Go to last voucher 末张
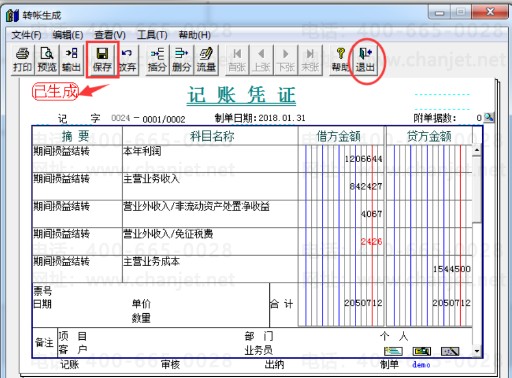This screenshot has width=512, height=378. [310, 60]
